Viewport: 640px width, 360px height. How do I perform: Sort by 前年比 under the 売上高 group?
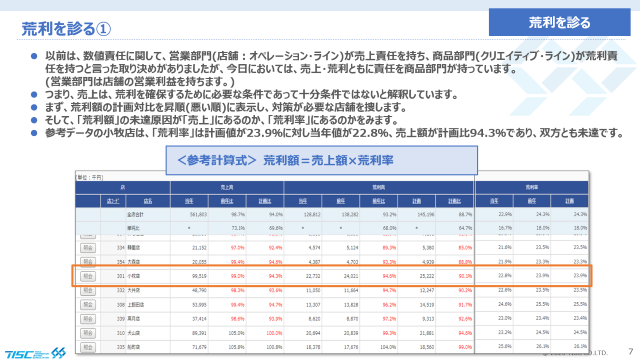tap(227, 201)
